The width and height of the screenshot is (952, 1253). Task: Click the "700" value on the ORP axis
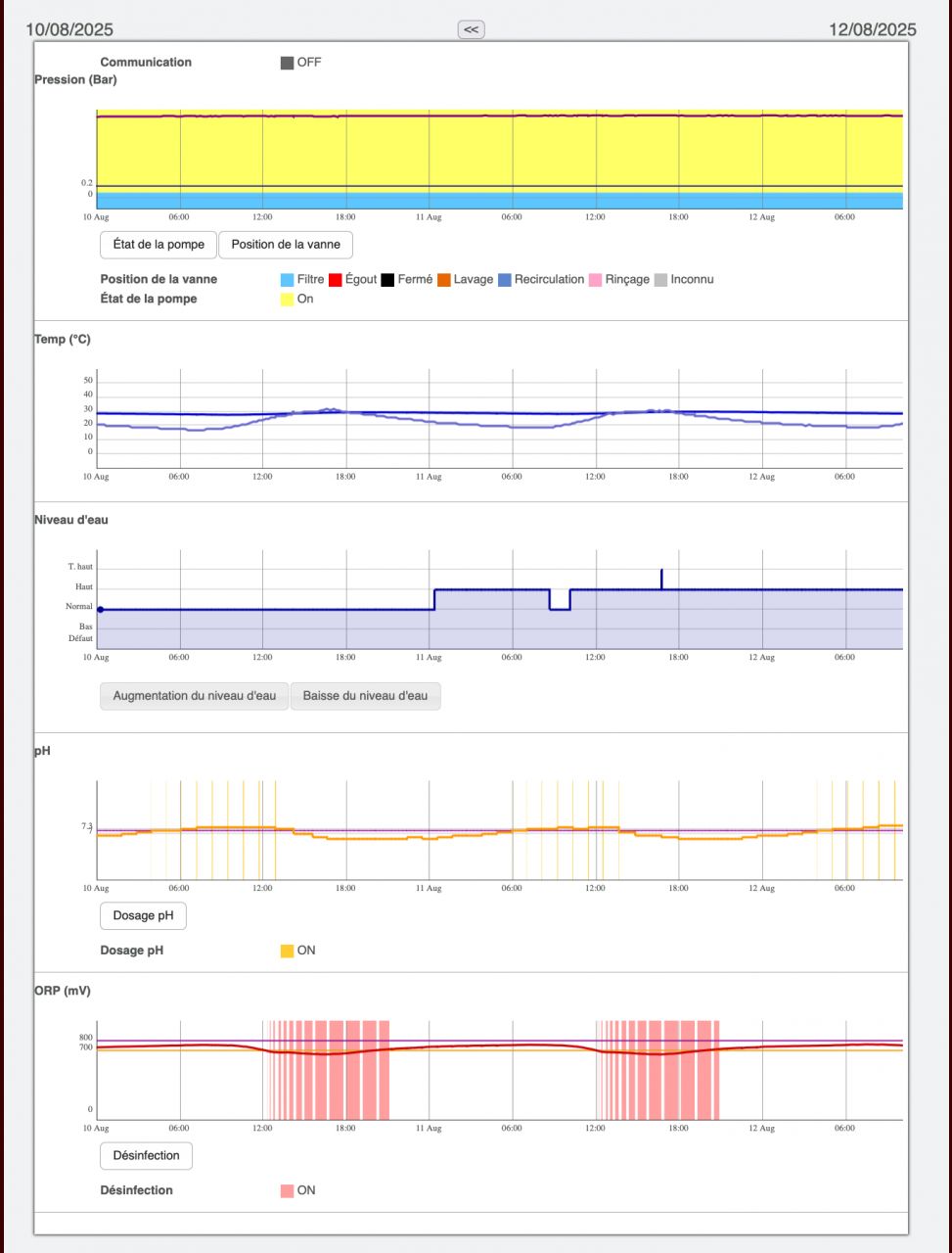point(86,1047)
